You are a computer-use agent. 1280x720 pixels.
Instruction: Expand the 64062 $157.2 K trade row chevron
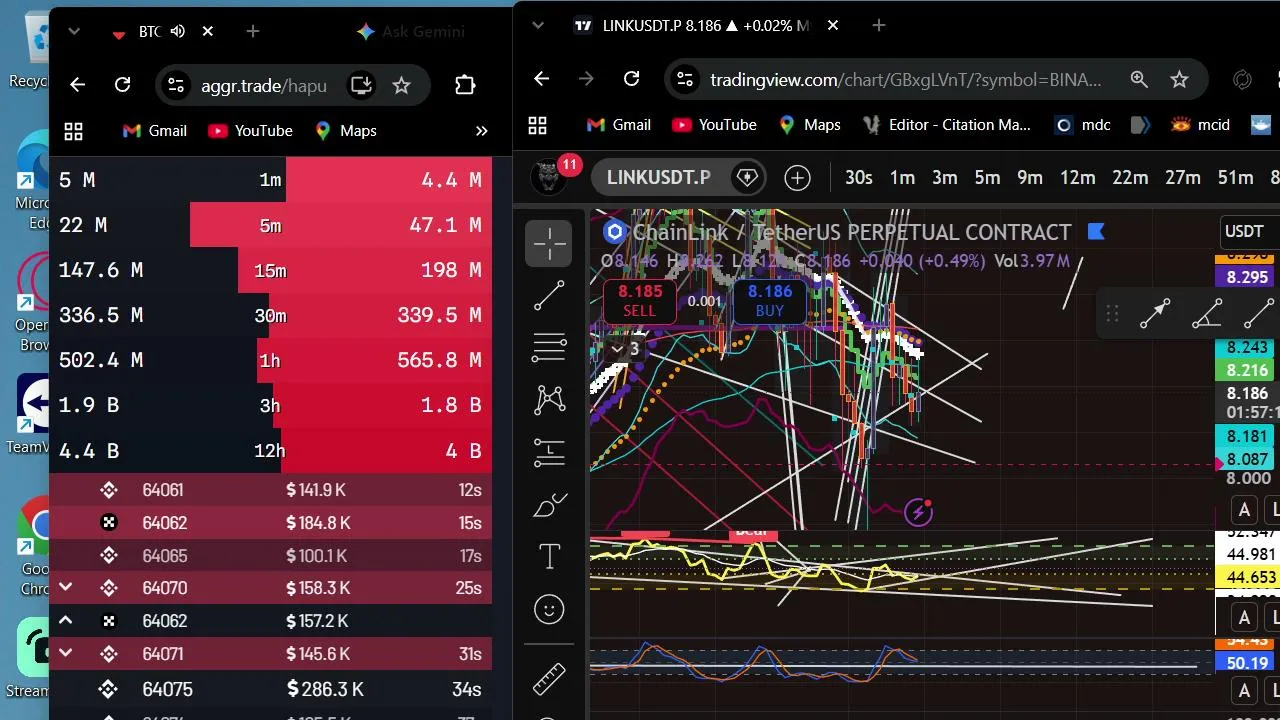[65, 620]
